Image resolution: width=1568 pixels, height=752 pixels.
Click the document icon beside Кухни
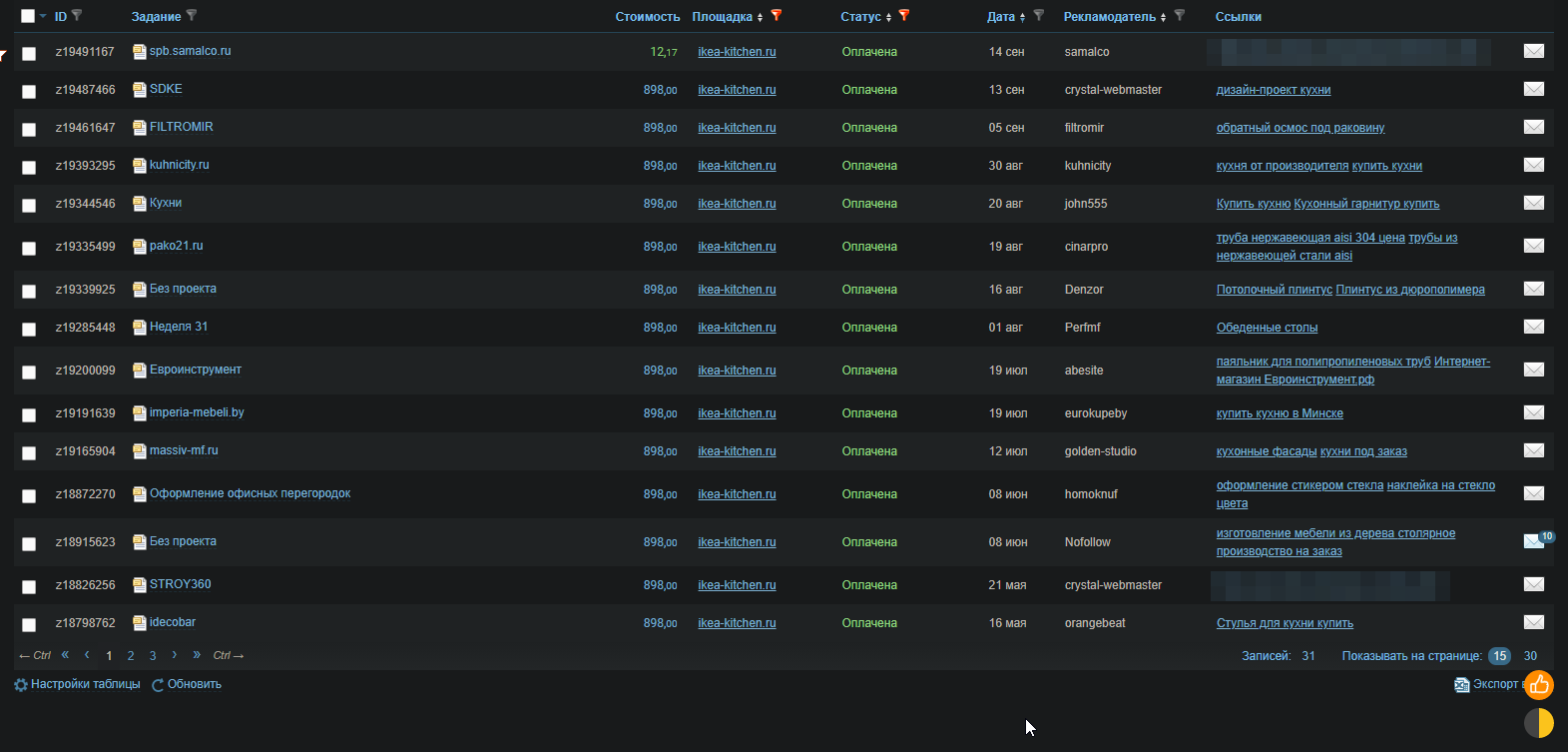click(x=140, y=203)
